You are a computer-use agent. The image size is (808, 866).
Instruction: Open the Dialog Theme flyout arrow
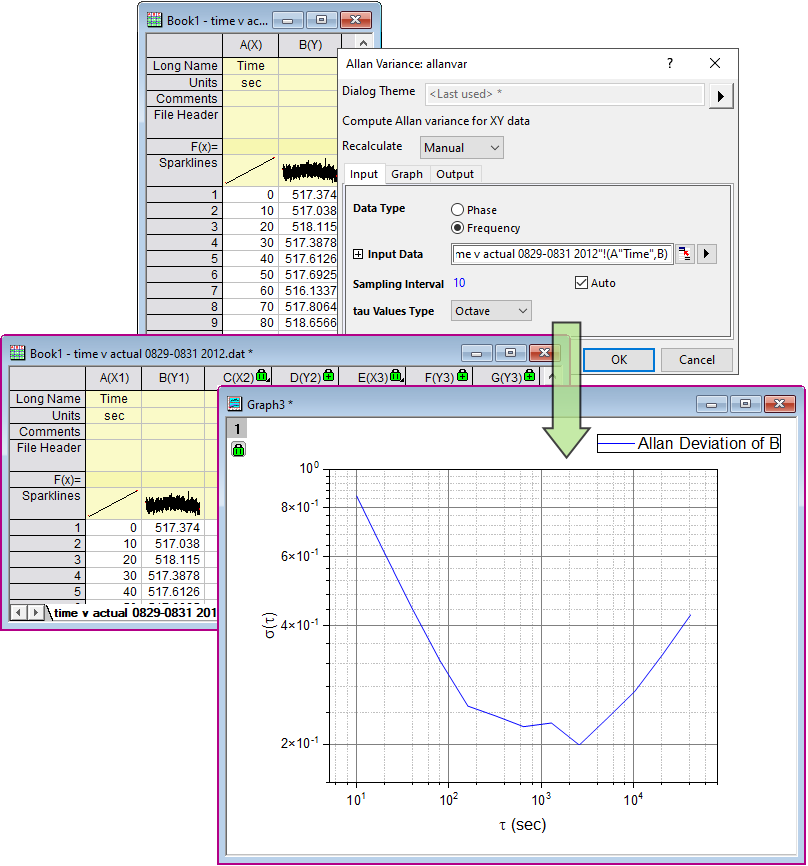tap(720, 96)
